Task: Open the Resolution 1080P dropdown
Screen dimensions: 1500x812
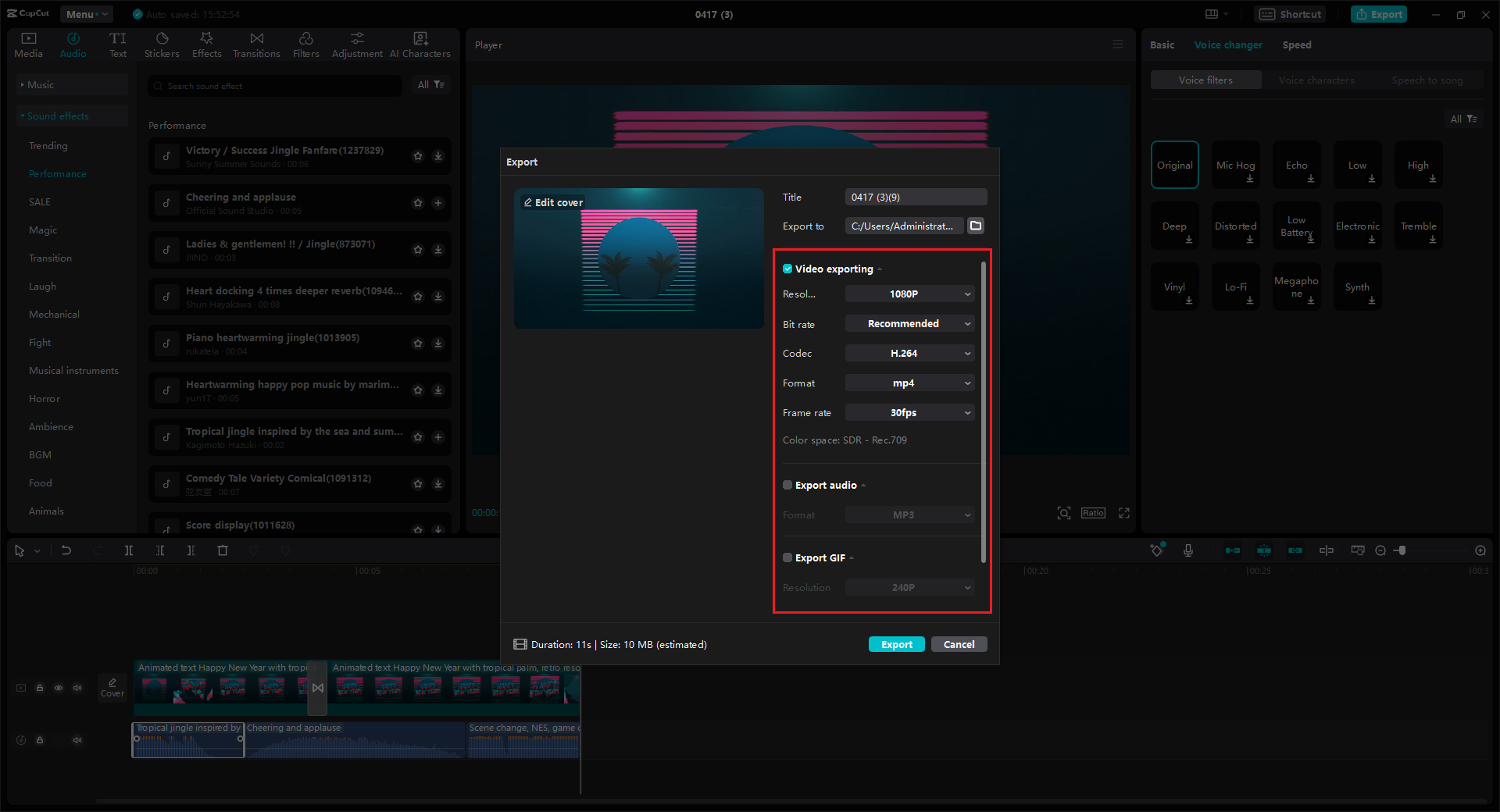Action: pos(910,294)
